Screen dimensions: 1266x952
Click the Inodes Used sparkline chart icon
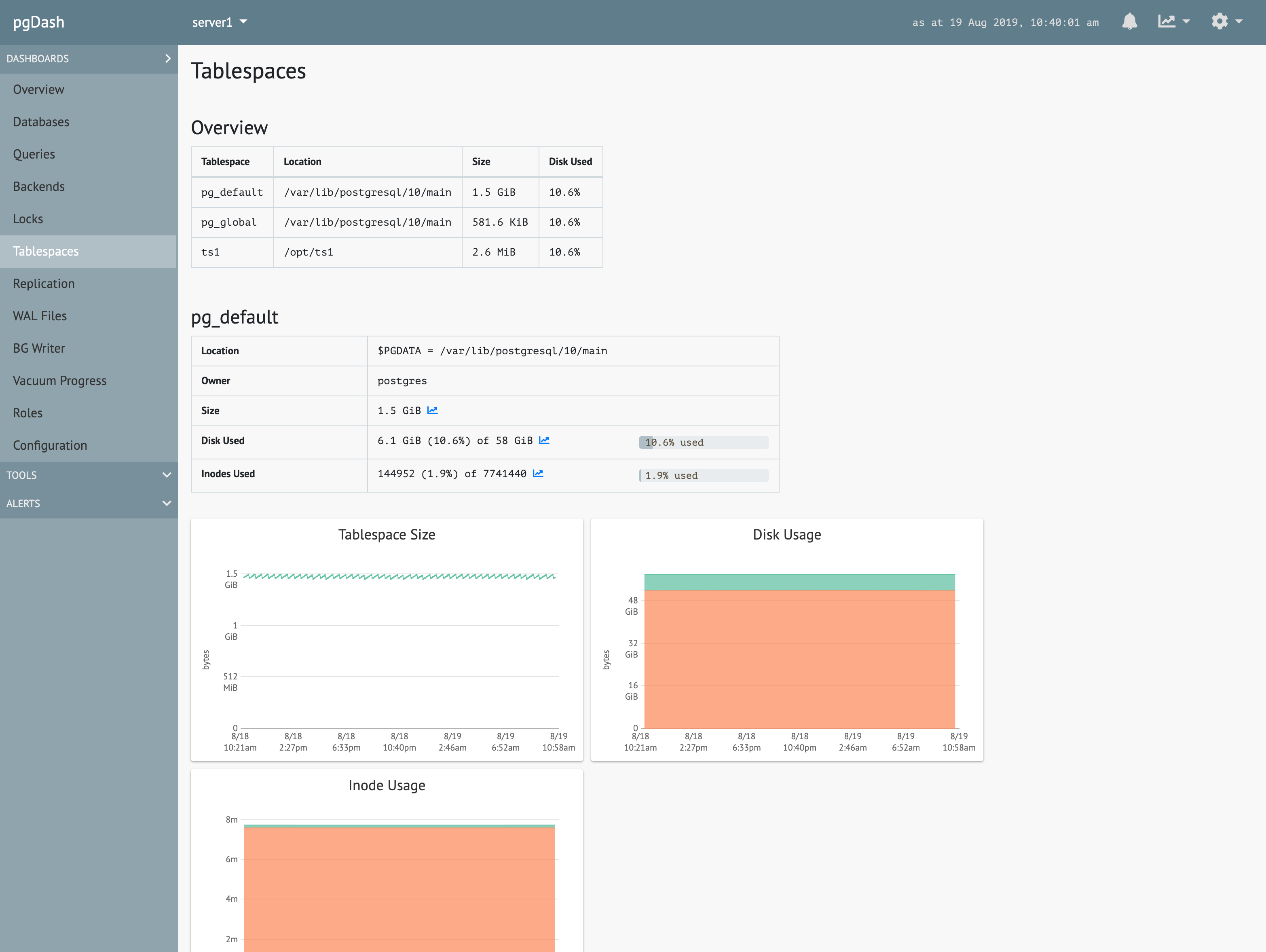click(x=538, y=474)
